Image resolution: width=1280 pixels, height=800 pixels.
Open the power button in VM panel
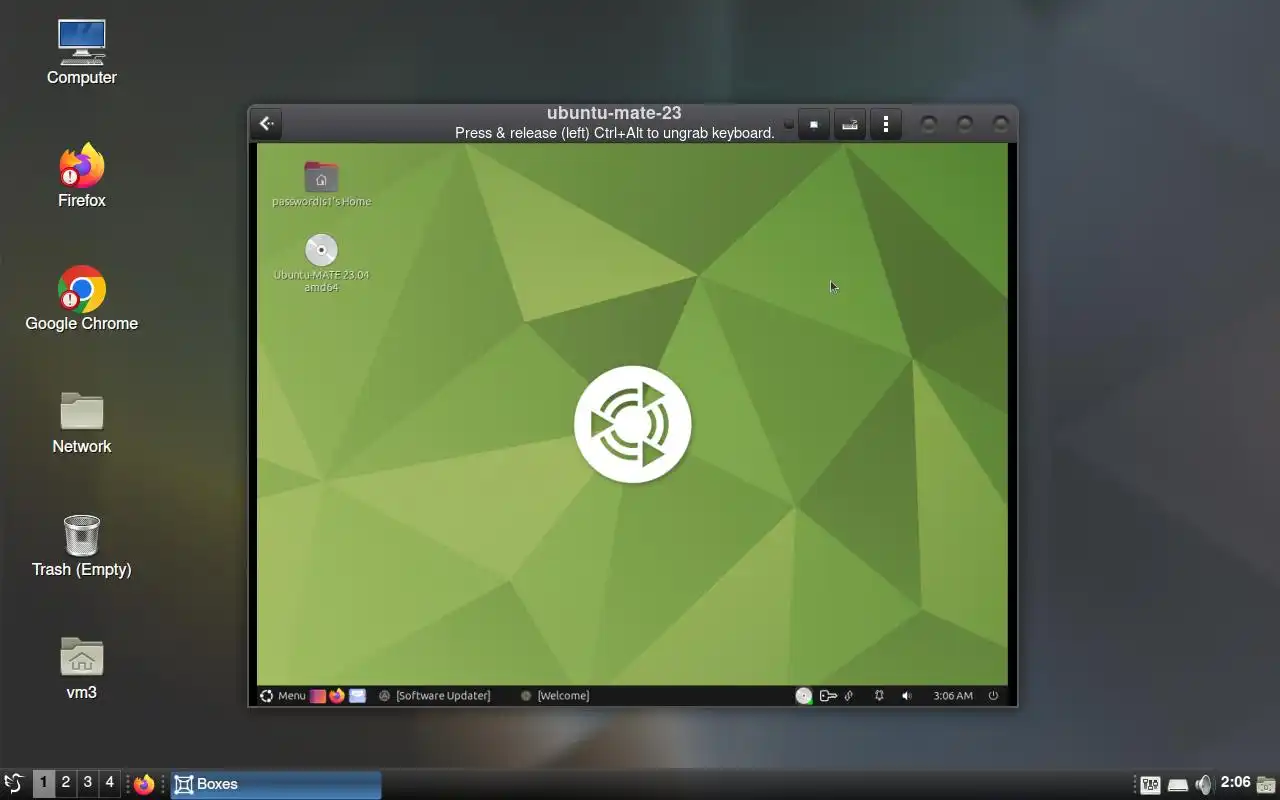(993, 696)
